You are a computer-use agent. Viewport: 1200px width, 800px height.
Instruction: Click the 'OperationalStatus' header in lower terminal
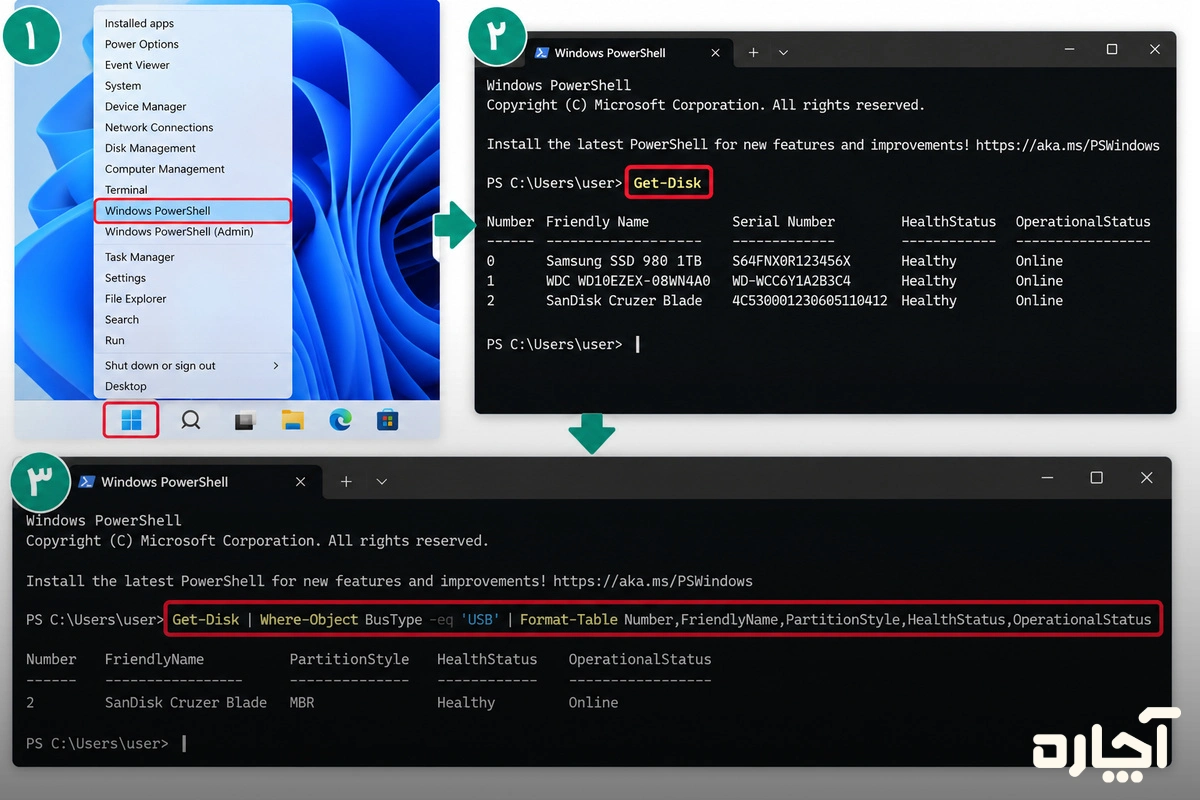click(x=640, y=660)
